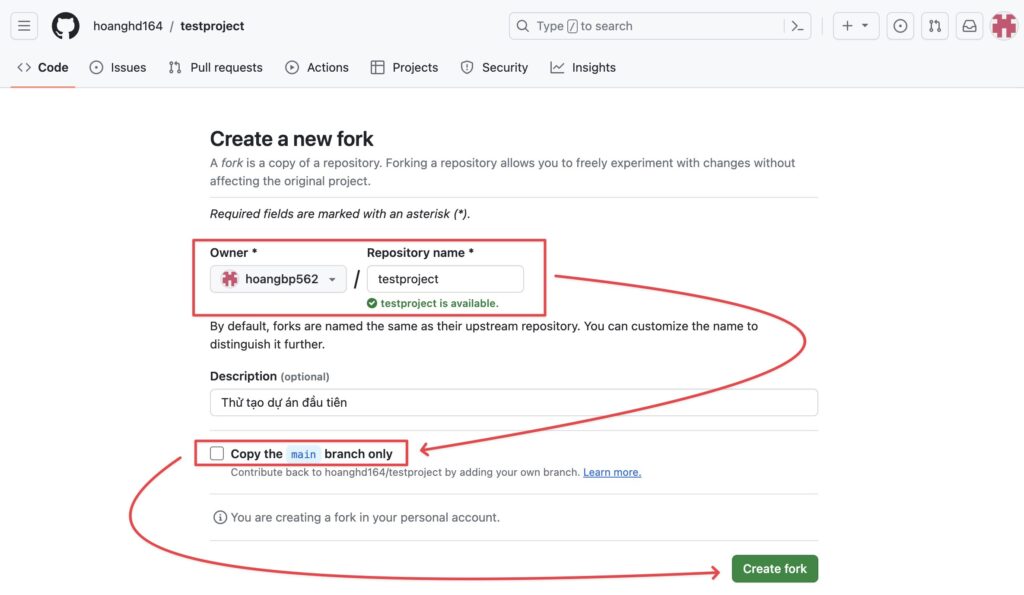Open the hamburger navigation menu
The width and height of the screenshot is (1024, 595).
pyautogui.click(x=24, y=26)
